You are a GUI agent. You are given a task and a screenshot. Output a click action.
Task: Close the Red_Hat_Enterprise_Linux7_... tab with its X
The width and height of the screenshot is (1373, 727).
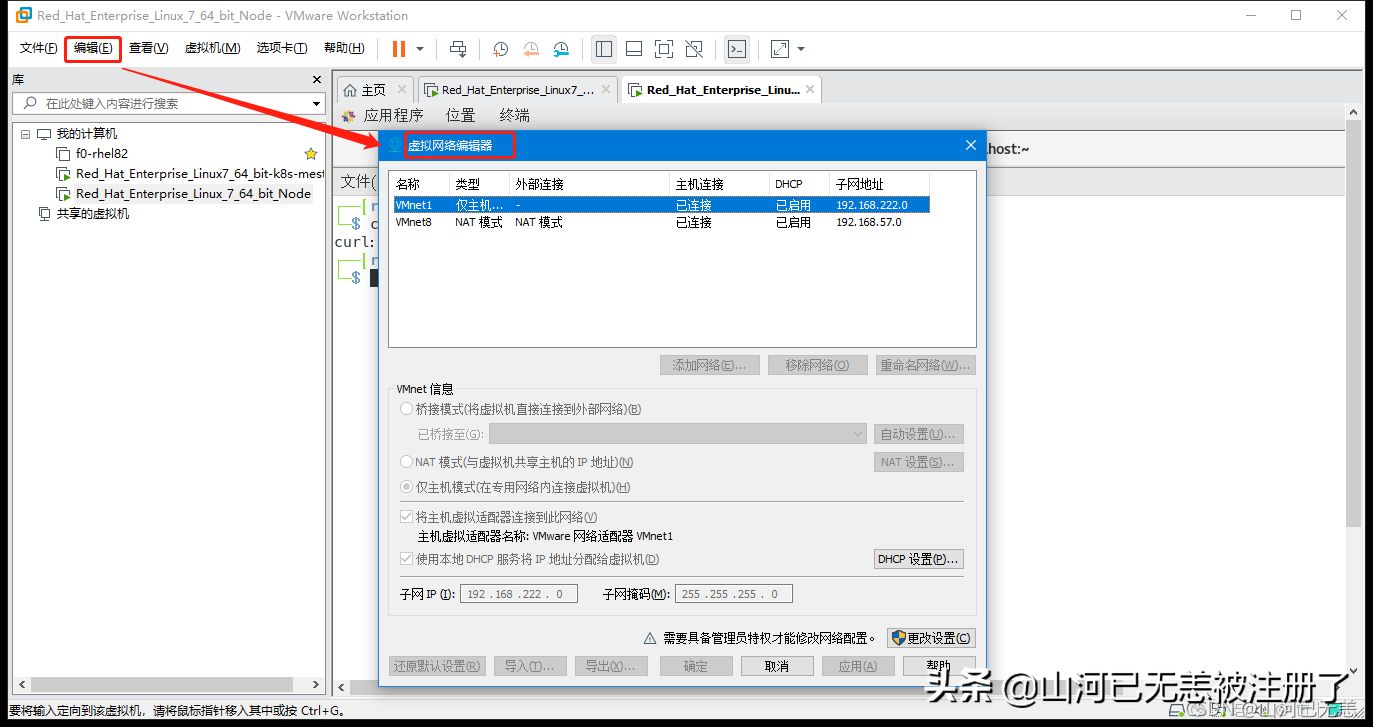point(607,89)
